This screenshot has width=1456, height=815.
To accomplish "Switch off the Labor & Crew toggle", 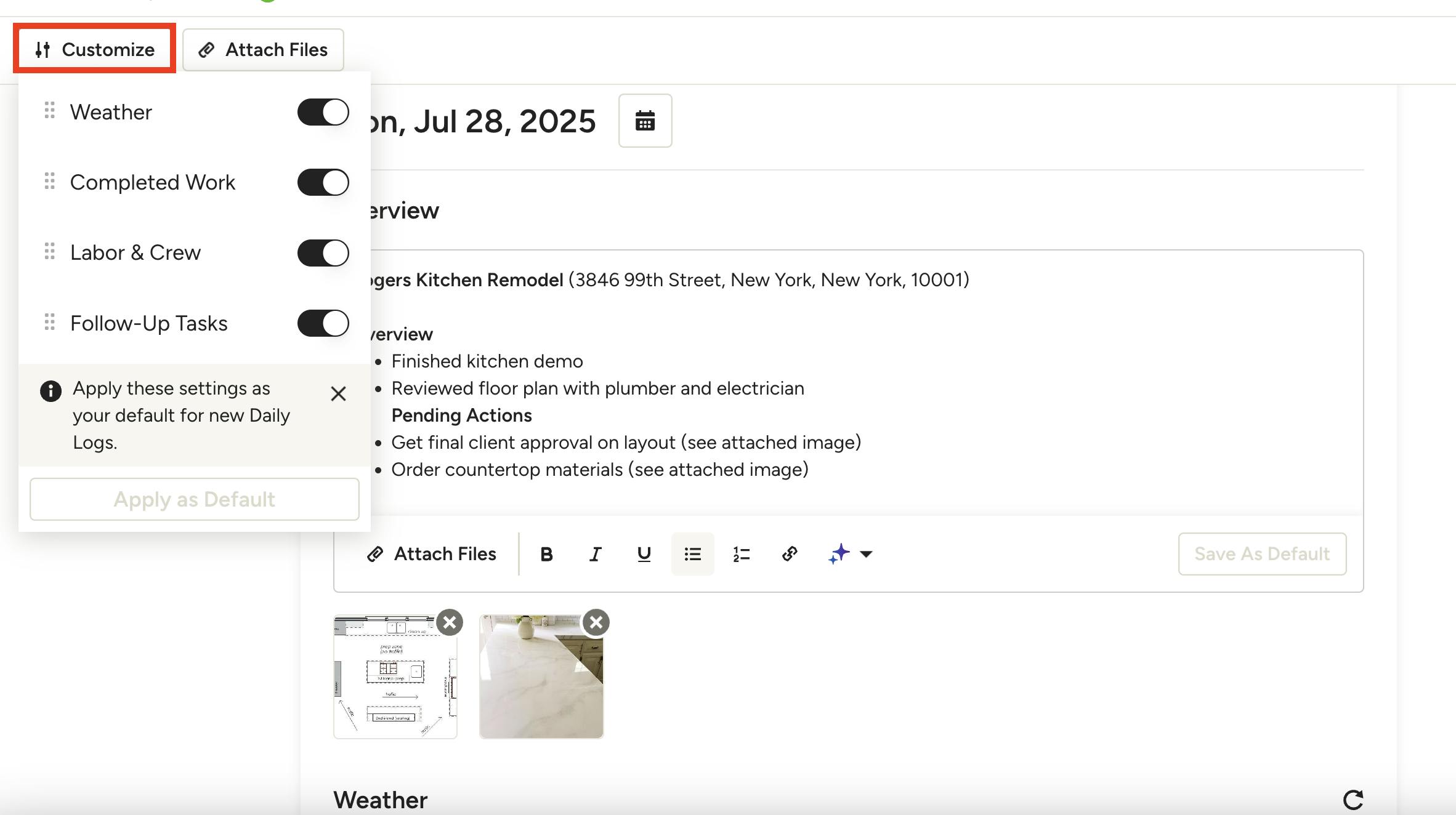I will pyautogui.click(x=323, y=253).
